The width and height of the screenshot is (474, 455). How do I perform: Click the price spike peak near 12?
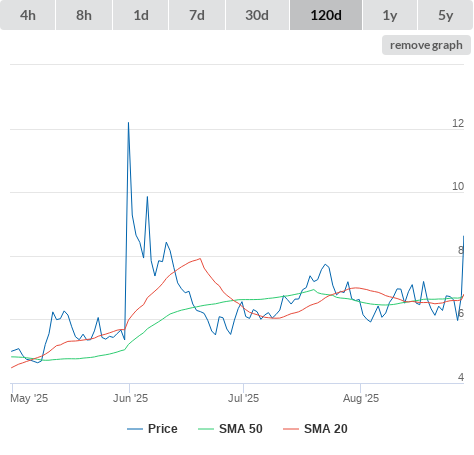coord(128,123)
